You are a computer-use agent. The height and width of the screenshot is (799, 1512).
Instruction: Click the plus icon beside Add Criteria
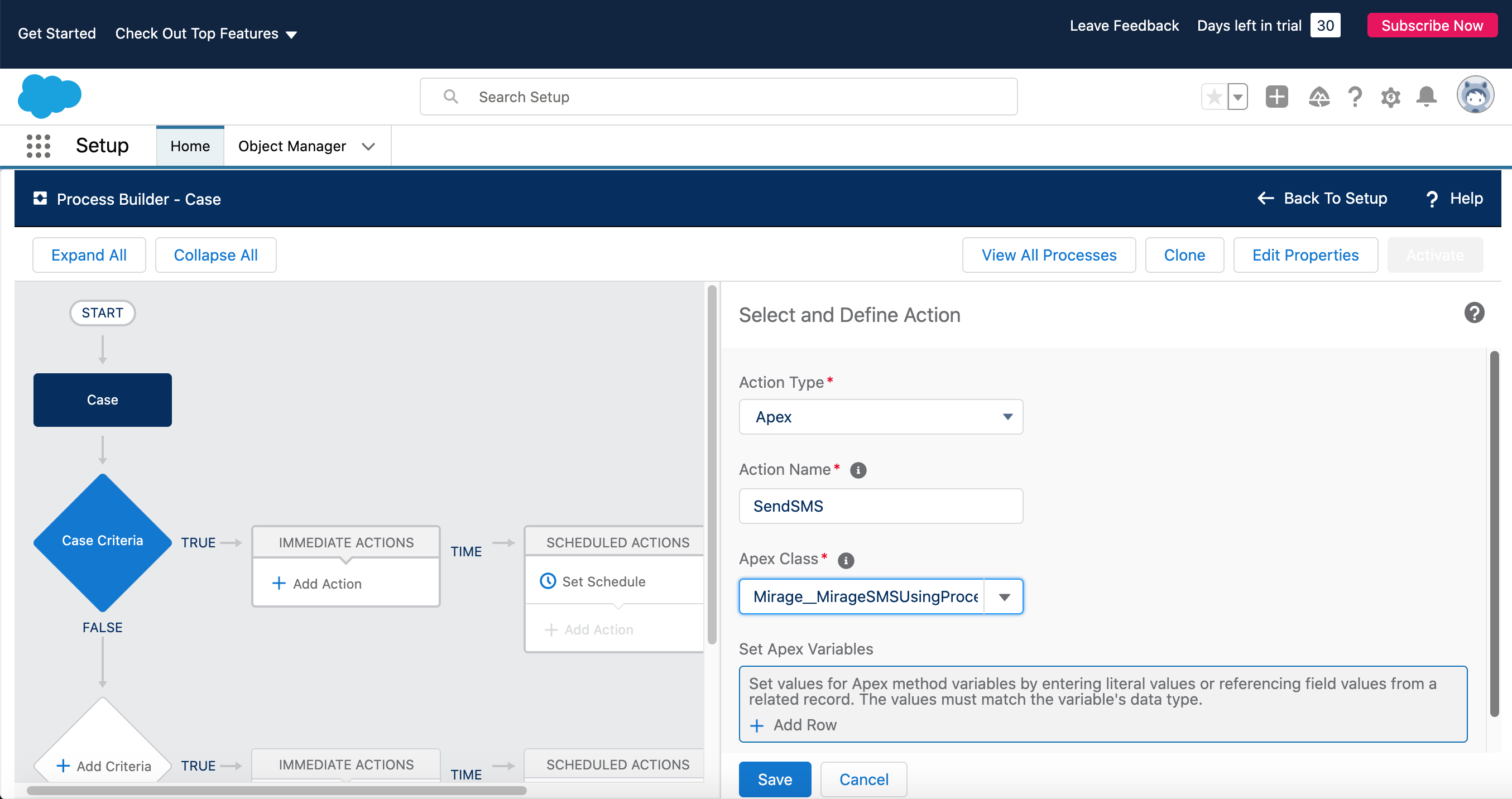coord(63,766)
